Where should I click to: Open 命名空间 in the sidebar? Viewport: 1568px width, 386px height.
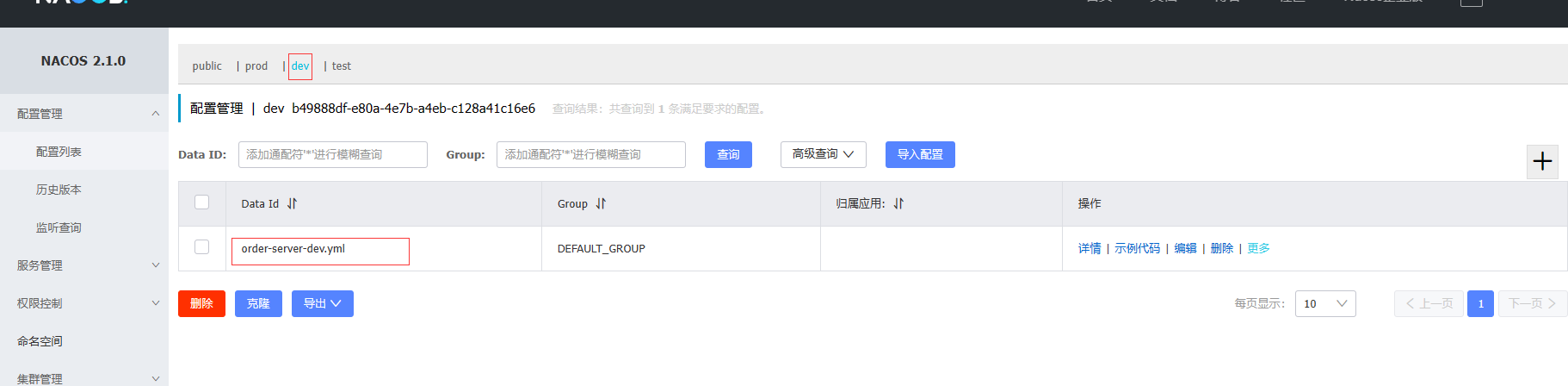pyautogui.click(x=40, y=341)
